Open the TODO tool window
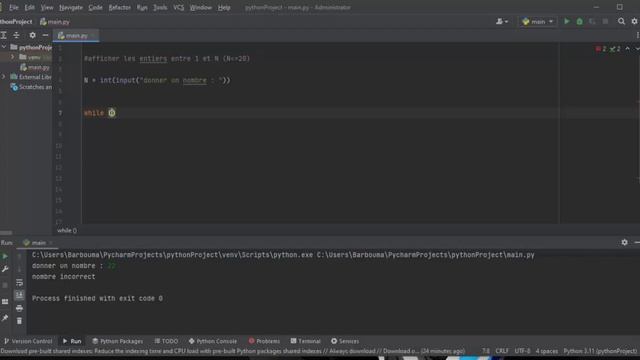The height and width of the screenshot is (360, 640). pos(166,341)
